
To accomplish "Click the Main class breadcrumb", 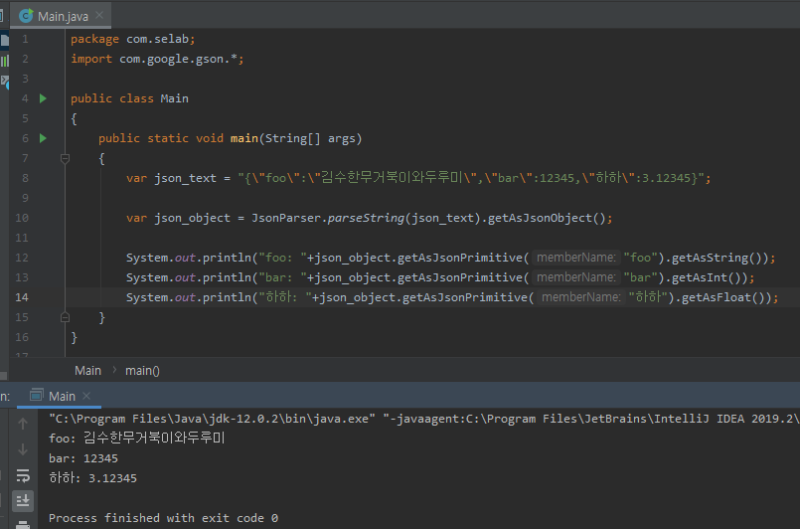I will 88,370.
